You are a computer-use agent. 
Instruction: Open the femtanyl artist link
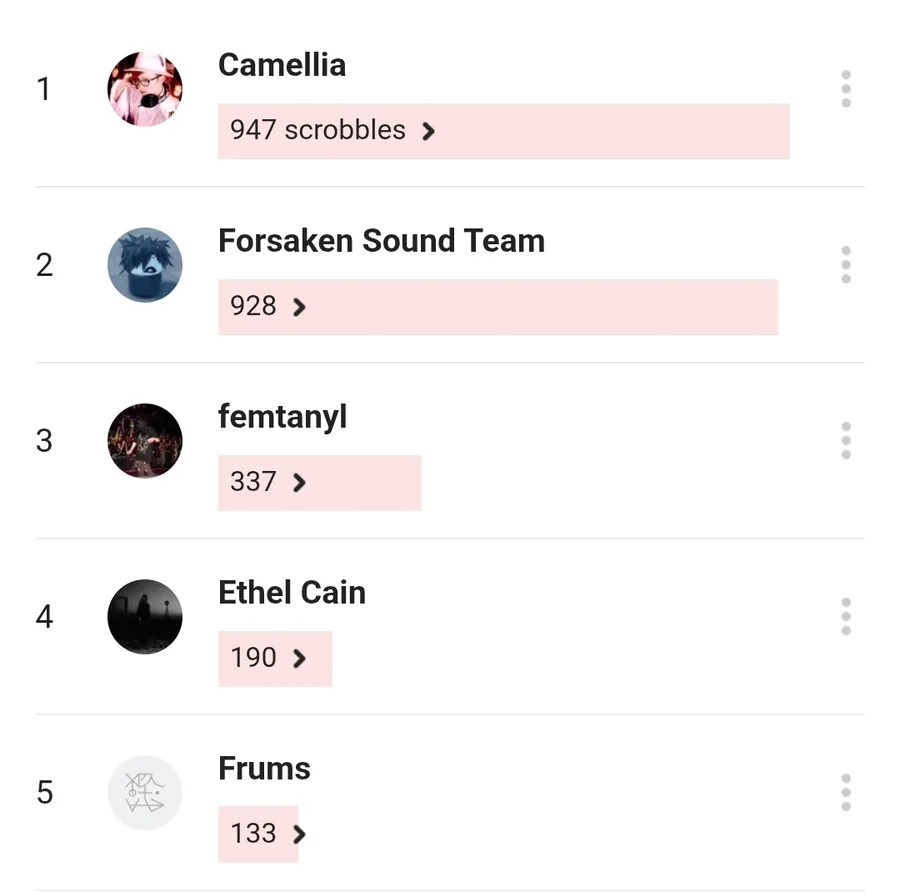click(x=282, y=417)
